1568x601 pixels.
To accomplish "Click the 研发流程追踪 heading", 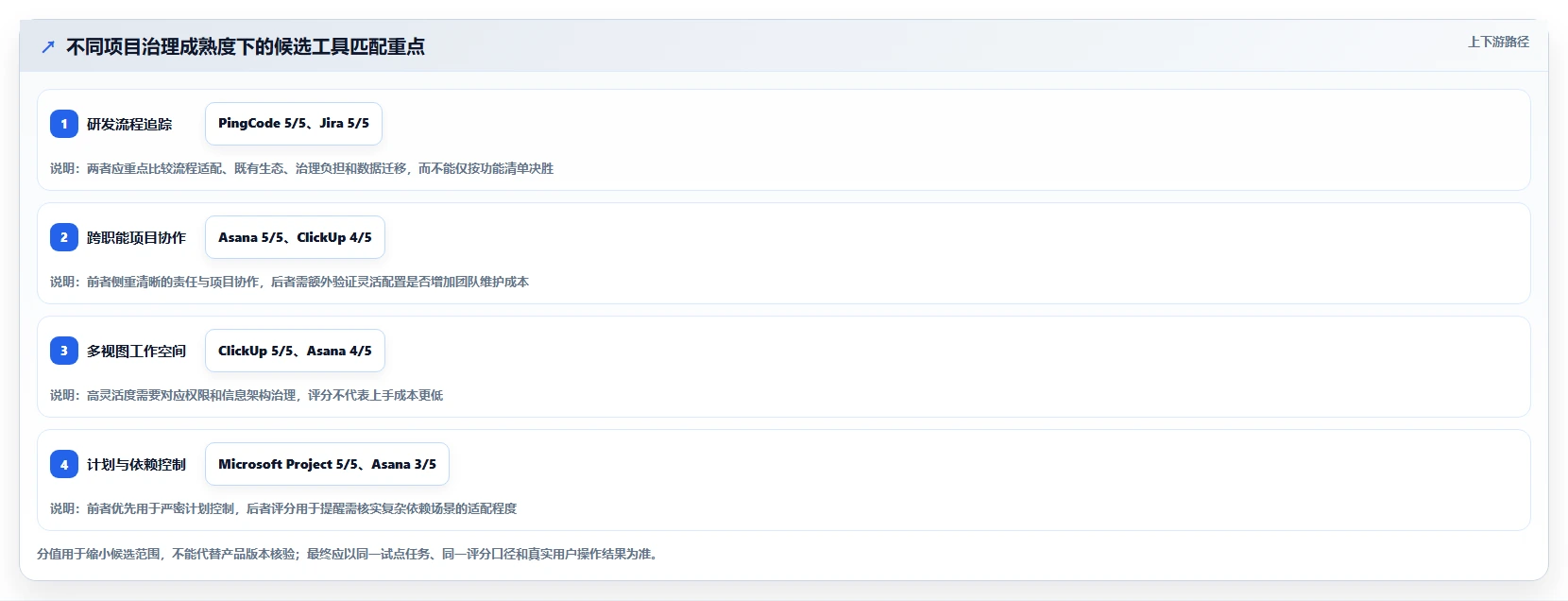I will 129,124.
